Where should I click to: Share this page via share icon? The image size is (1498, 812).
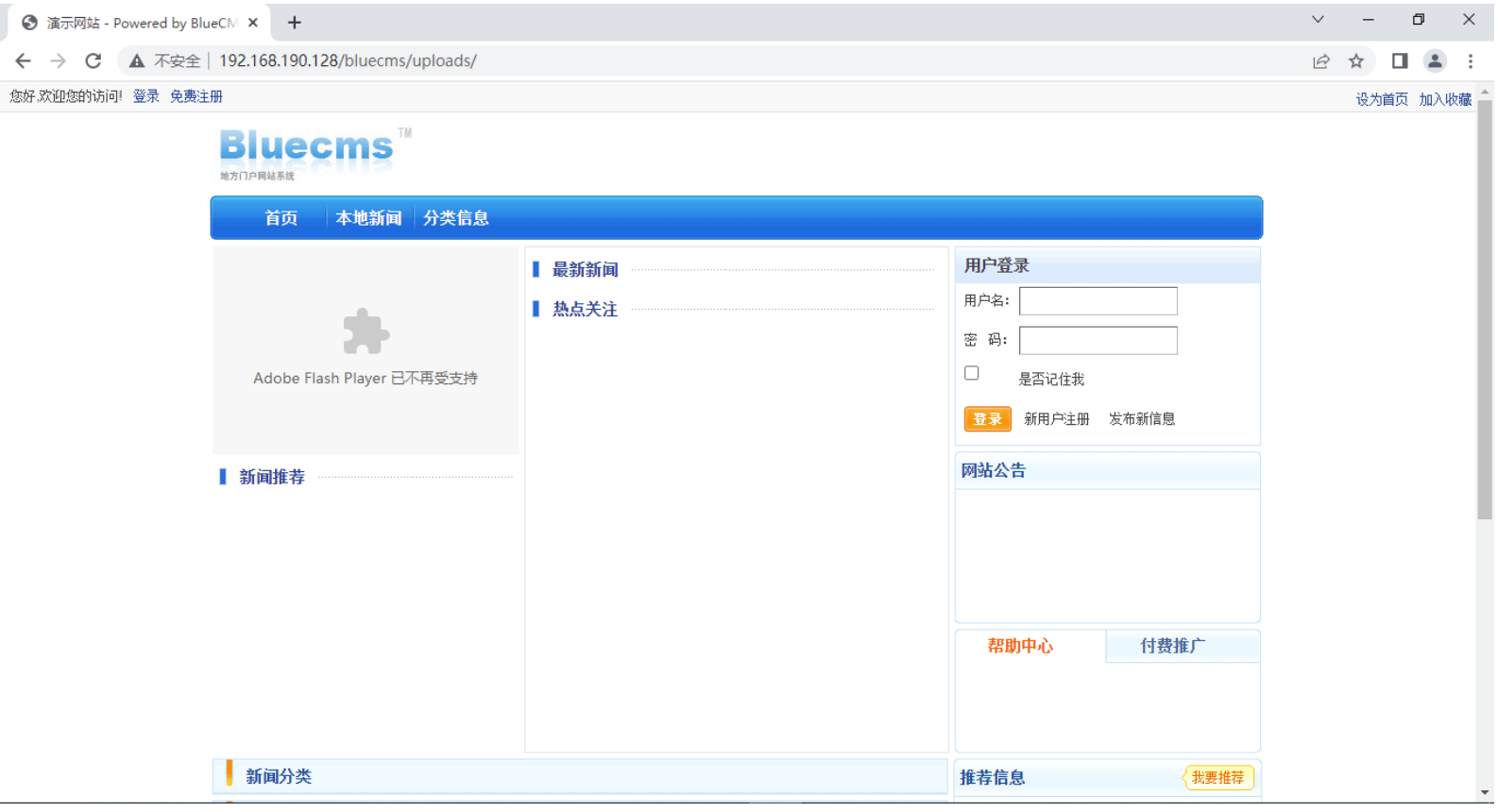click(1321, 61)
